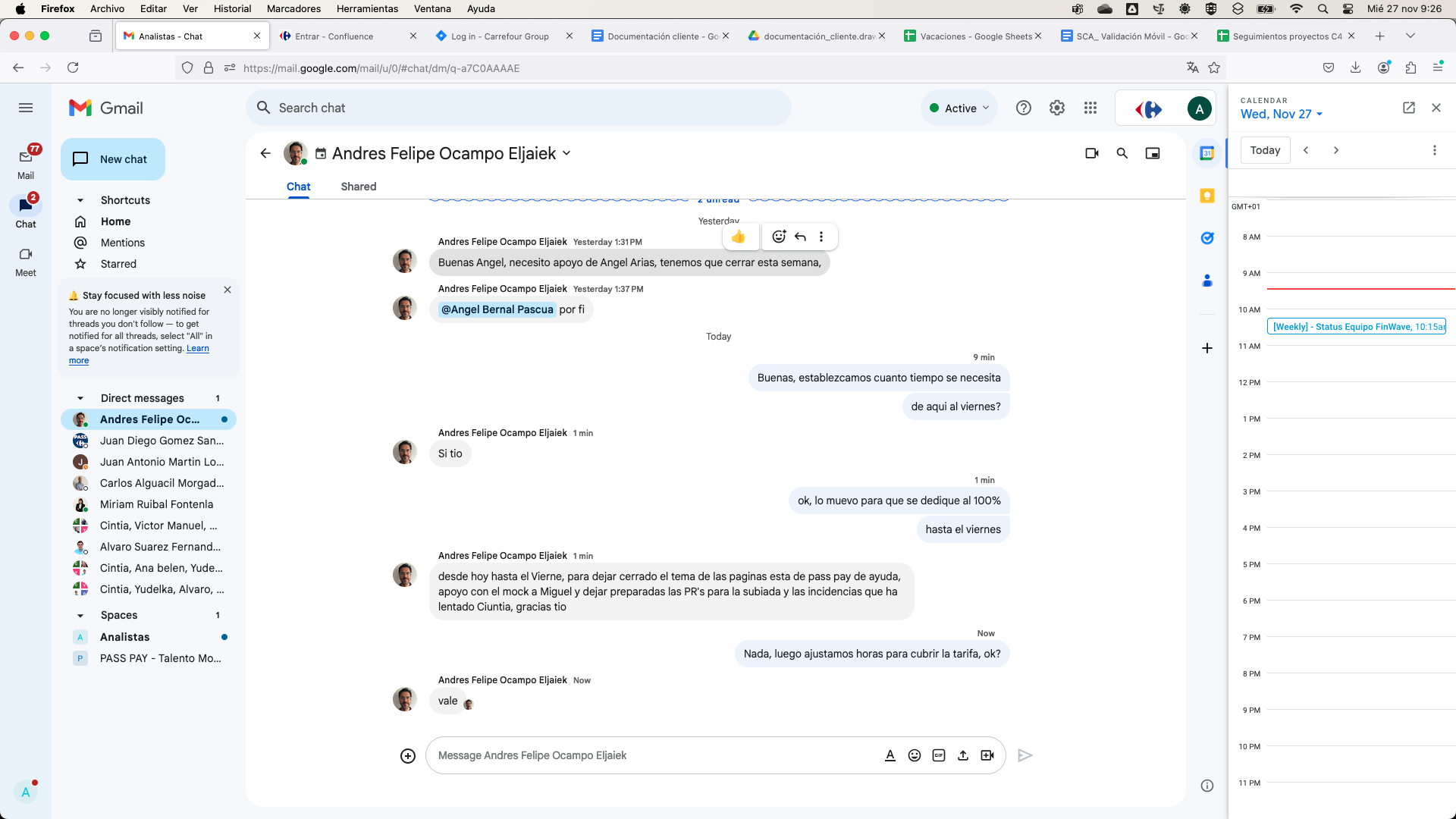Screen dimensions: 1456x819
Task: Expand the calendar date dropdown Wed, Nov 27
Action: click(1282, 114)
